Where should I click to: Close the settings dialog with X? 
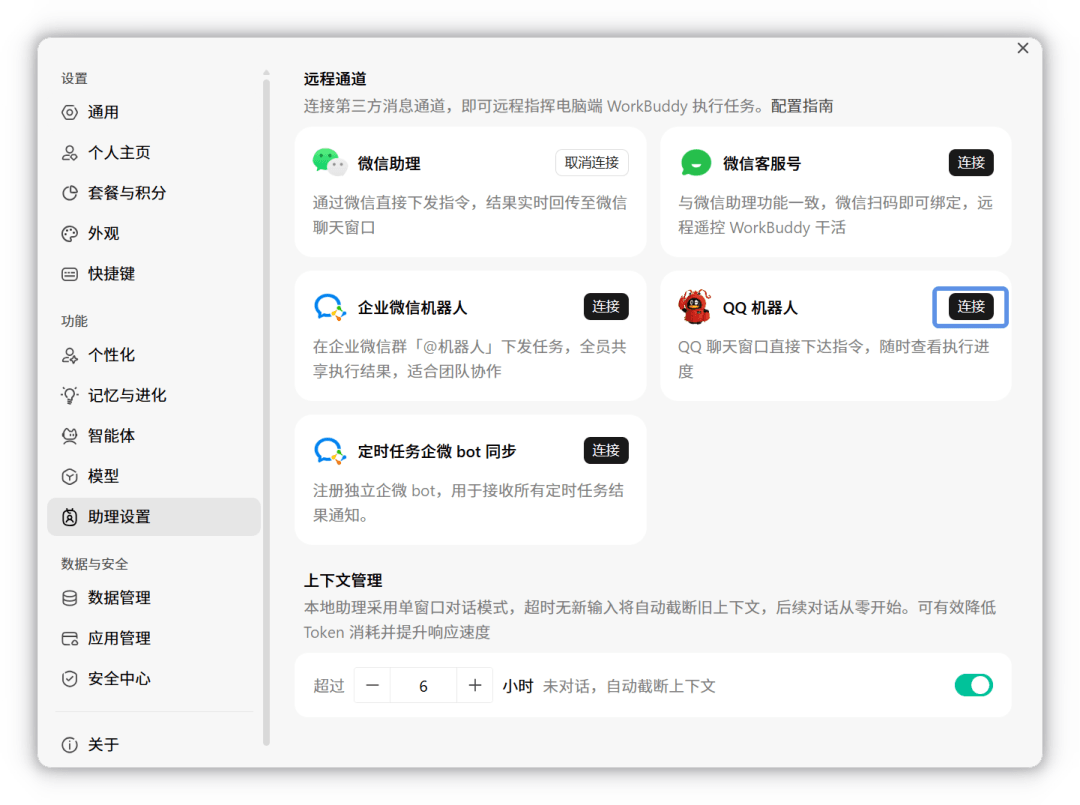coord(1023,48)
